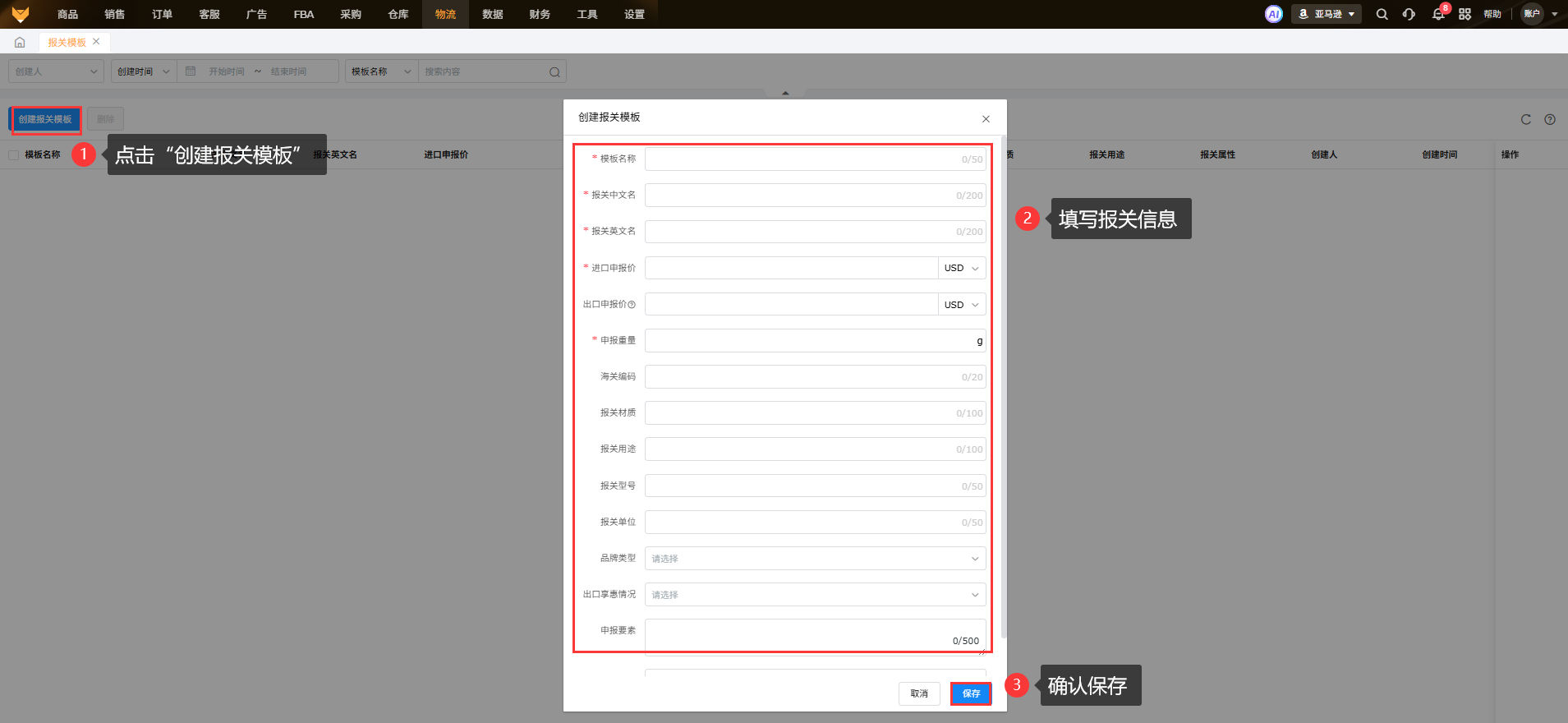Focus the 申报重量 input field
Image resolution: width=1568 pixels, height=723 pixels.
(x=815, y=341)
